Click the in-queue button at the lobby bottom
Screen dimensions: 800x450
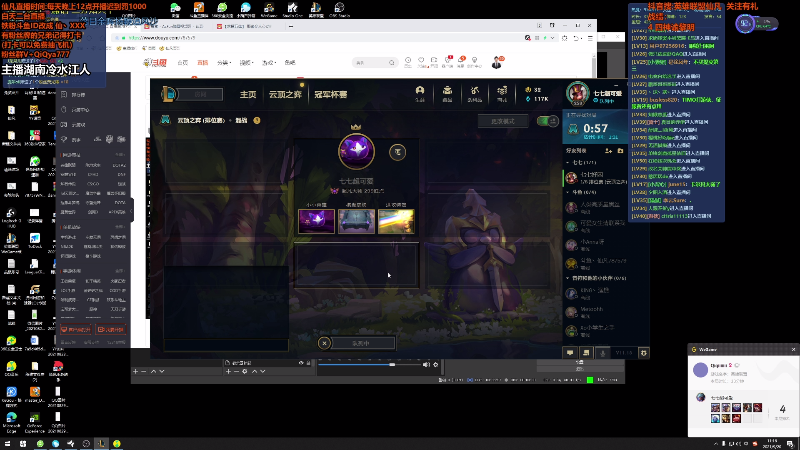click(363, 343)
